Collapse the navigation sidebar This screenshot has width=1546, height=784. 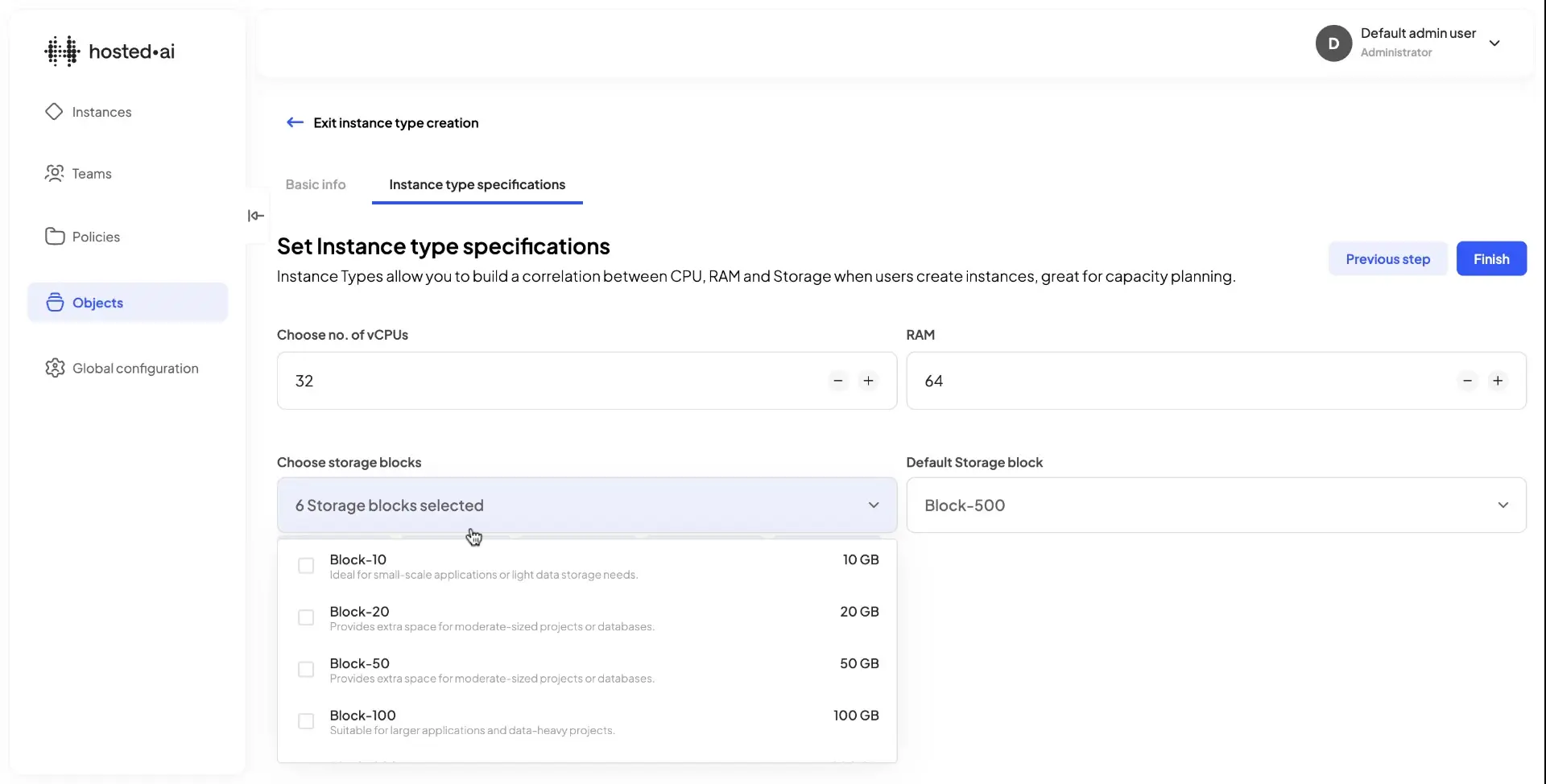click(x=255, y=216)
